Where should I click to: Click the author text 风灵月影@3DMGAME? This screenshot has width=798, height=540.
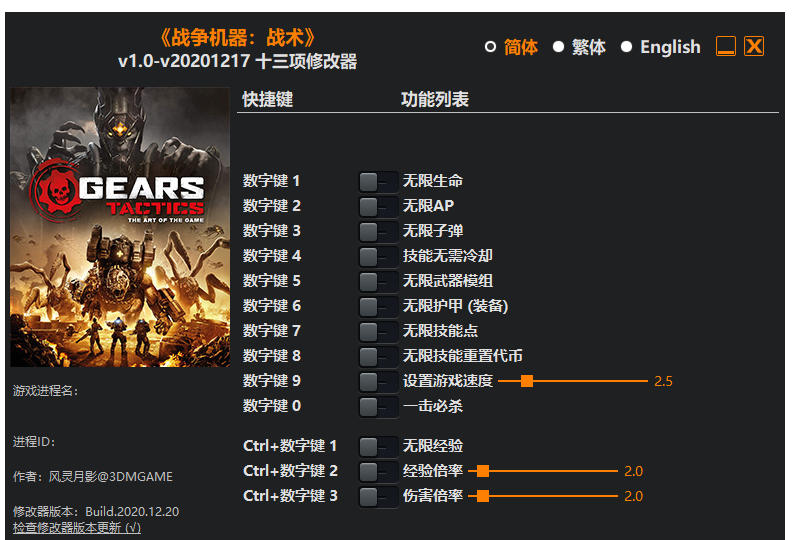[110, 477]
